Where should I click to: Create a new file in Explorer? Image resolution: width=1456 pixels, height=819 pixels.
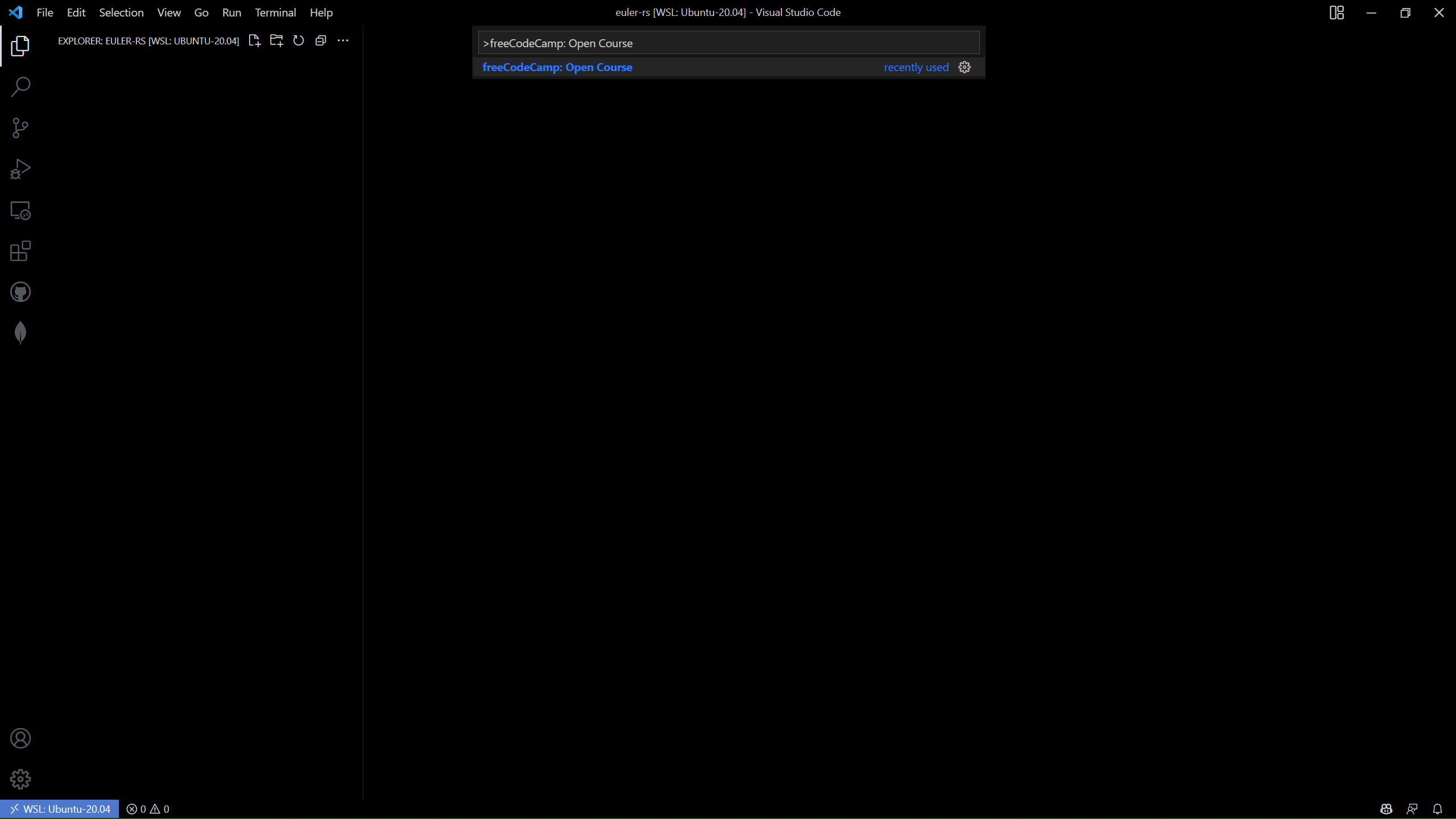point(254,40)
